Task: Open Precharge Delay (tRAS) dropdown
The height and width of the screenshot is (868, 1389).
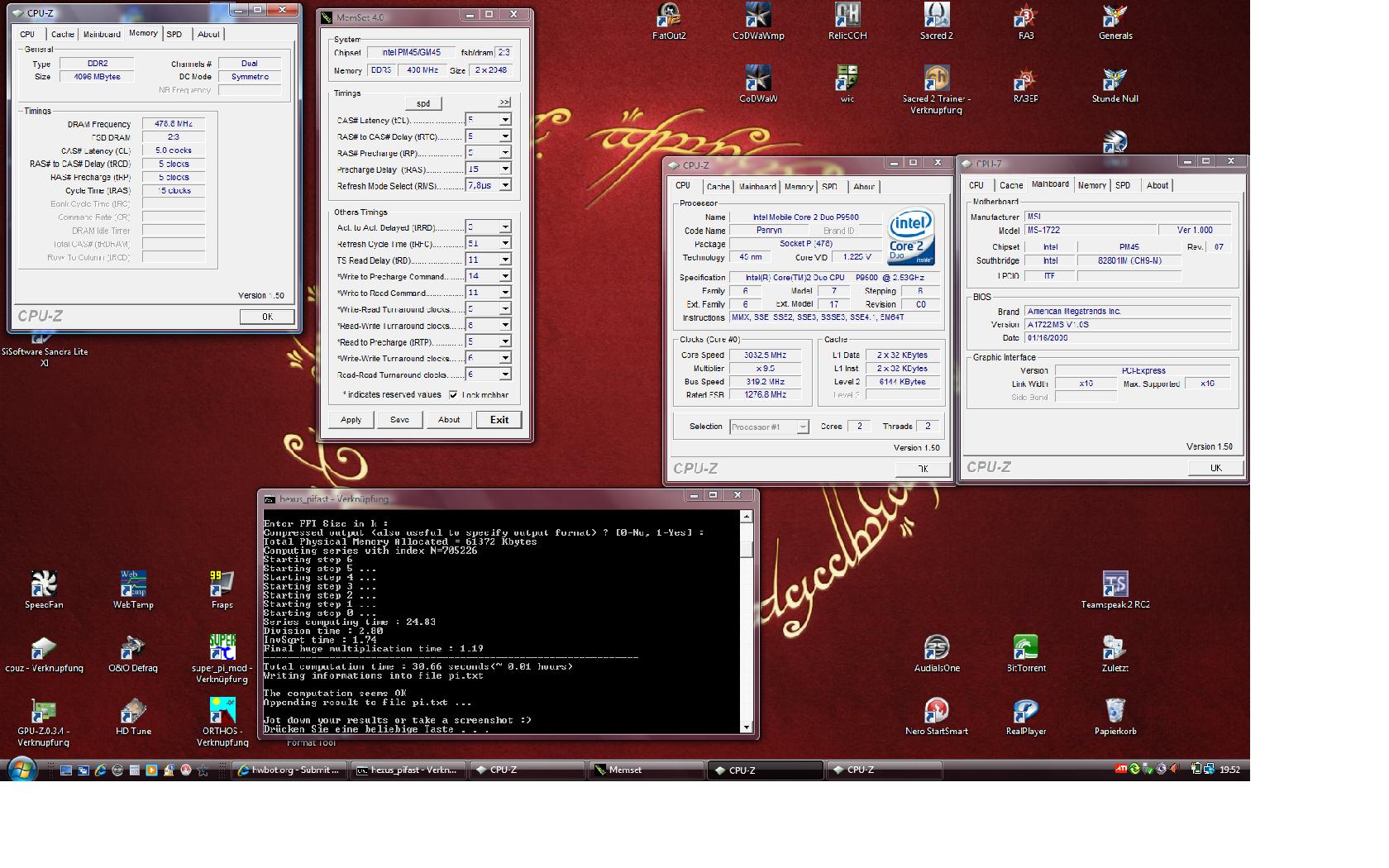Action: [x=504, y=169]
